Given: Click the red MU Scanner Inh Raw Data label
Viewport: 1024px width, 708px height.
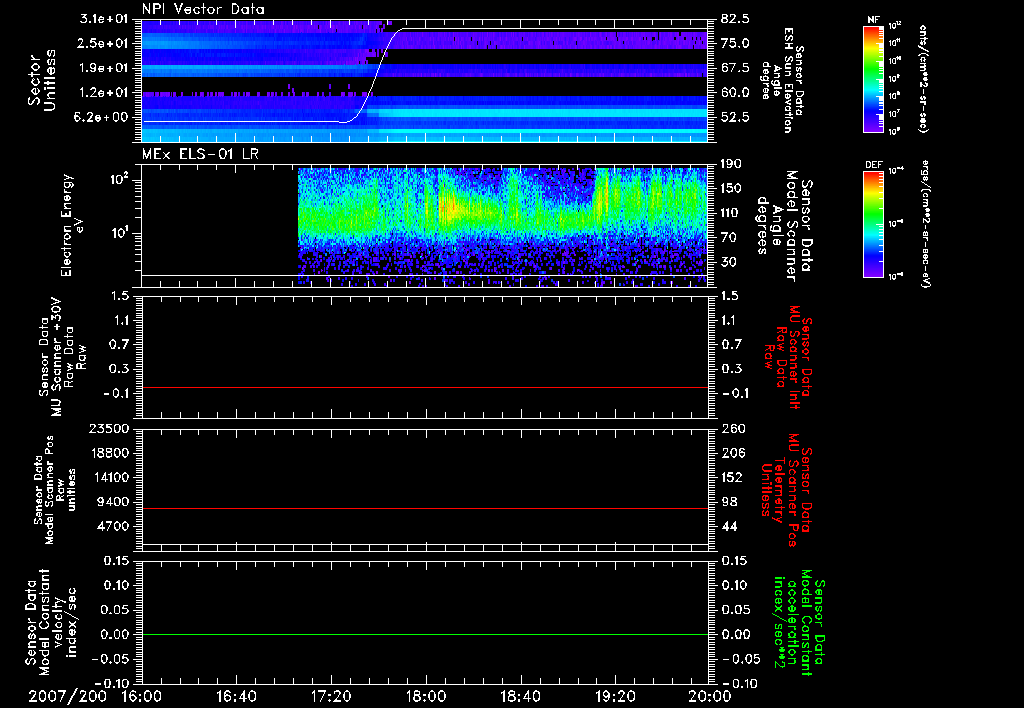Looking at the screenshot, I should point(786,357).
